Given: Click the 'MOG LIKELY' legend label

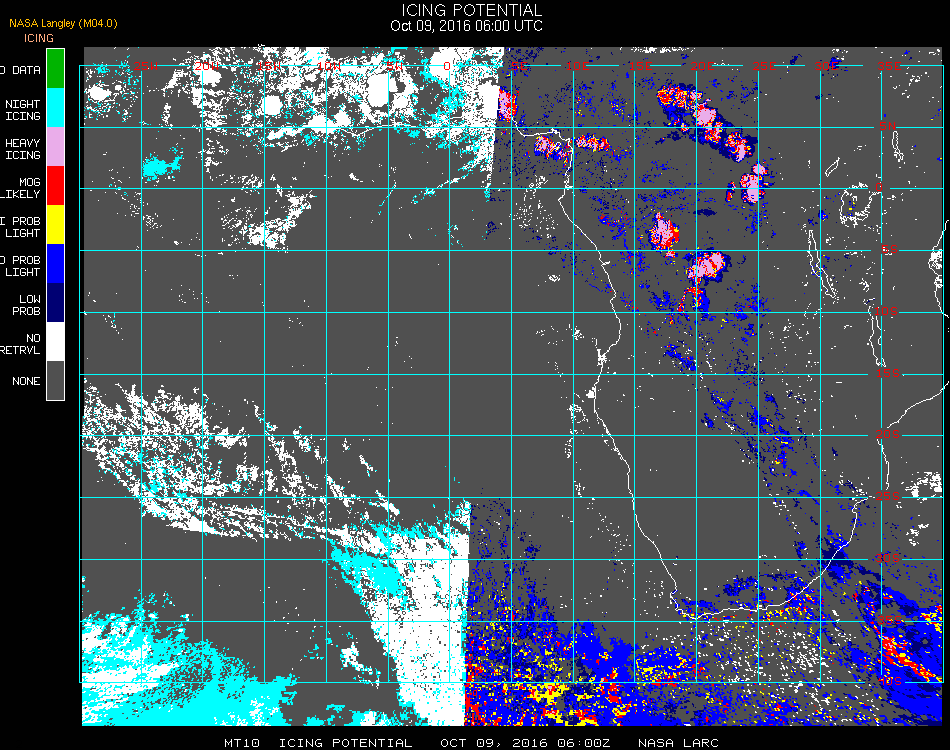Looking at the screenshot, I should click(x=21, y=188).
